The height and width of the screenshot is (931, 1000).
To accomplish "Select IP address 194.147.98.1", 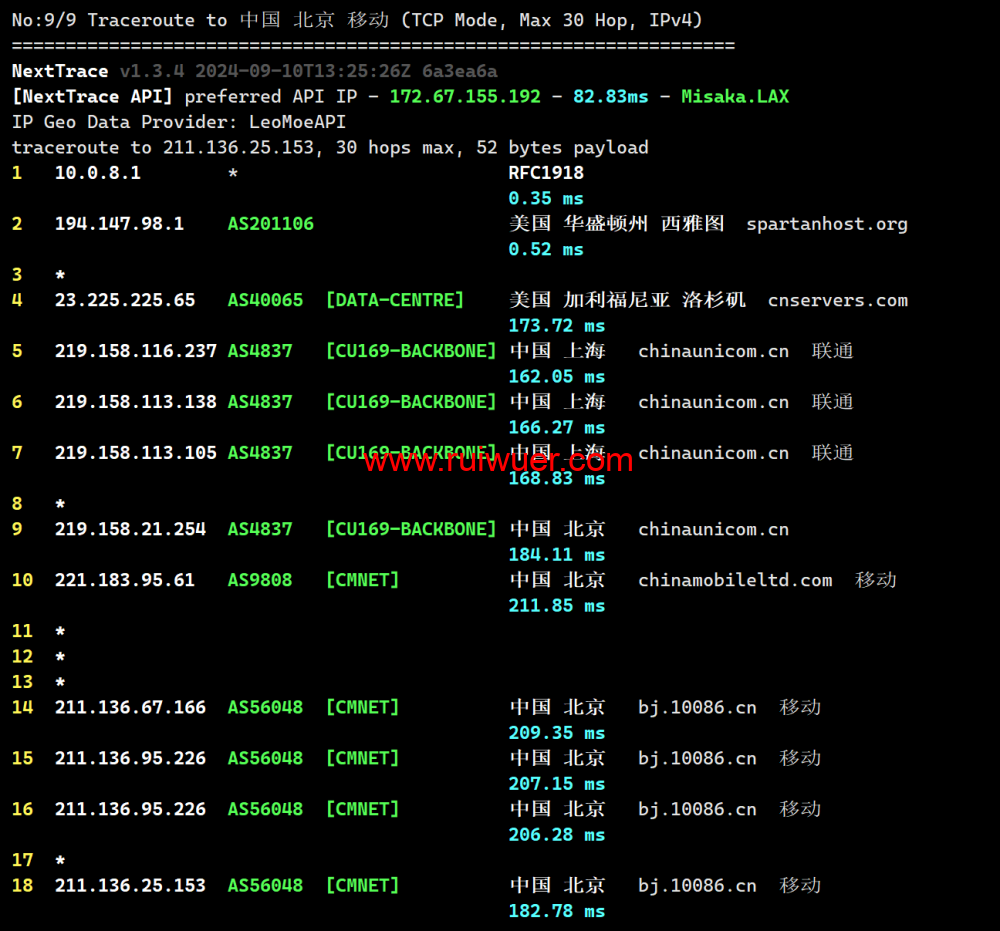I will click(119, 224).
